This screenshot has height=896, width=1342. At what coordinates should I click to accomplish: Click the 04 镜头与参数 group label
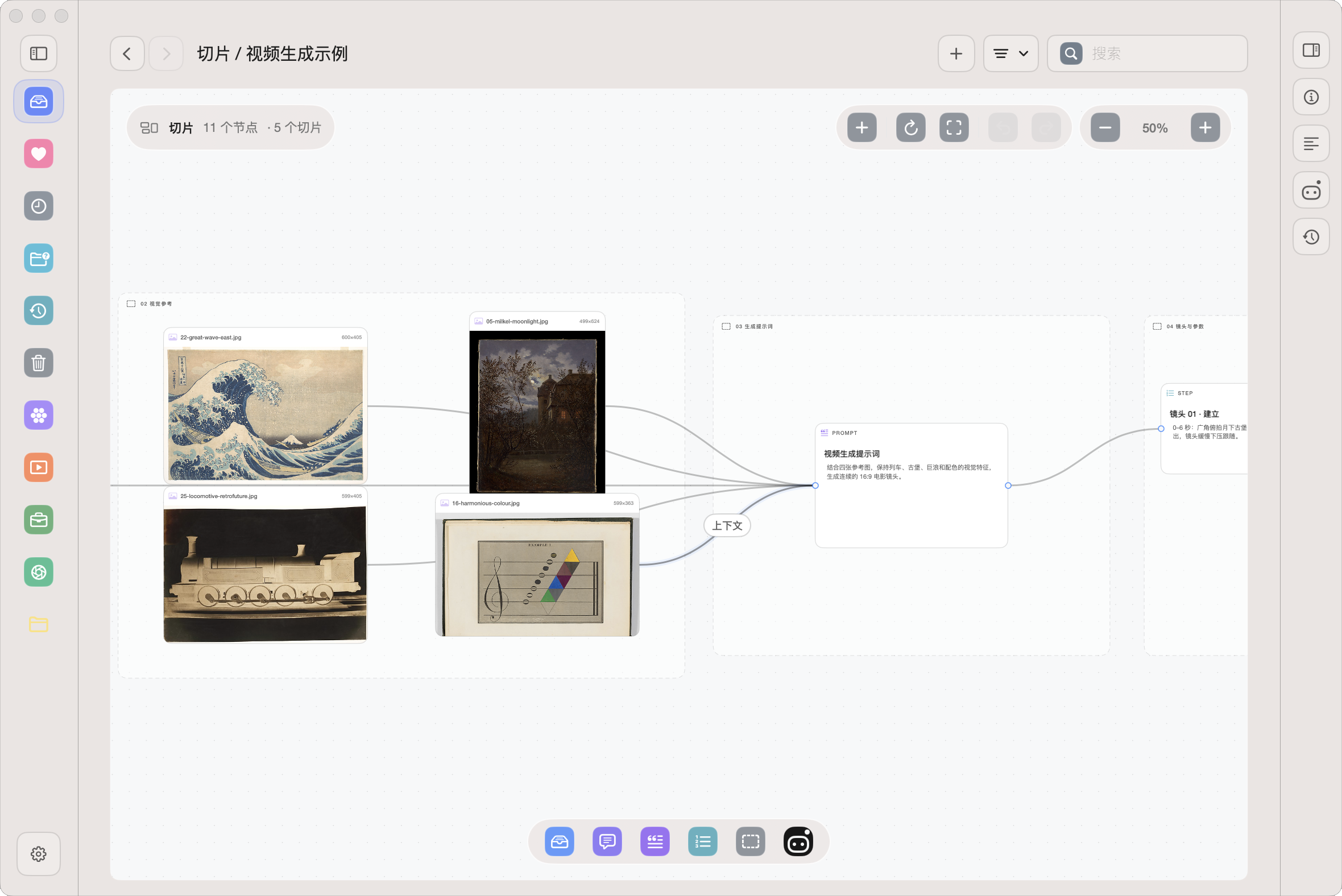[x=1185, y=327]
